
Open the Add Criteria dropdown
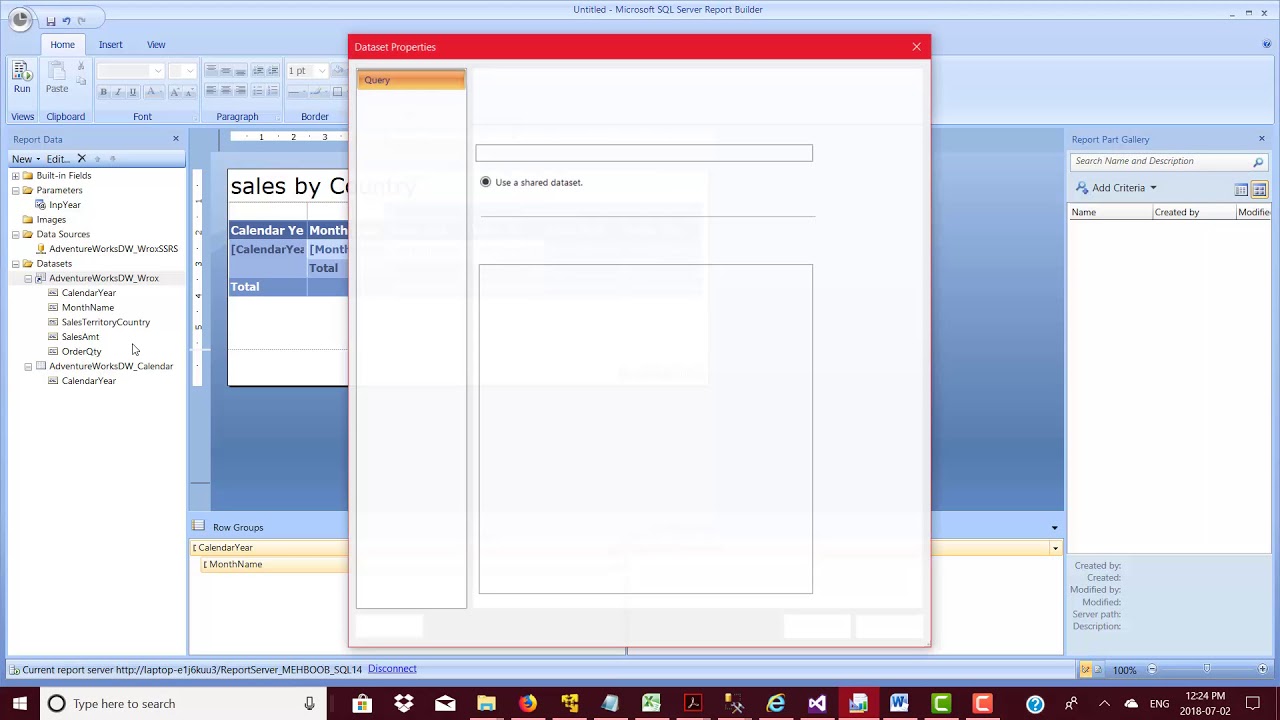(1117, 188)
